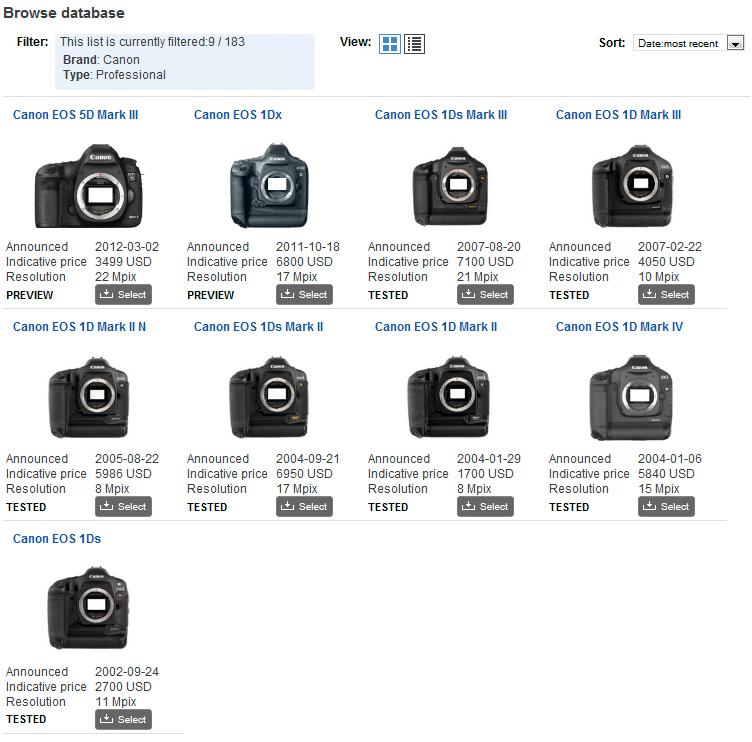The image size is (752, 742).
Task: Click the '21 Mpix' resolution value
Action: [x=478, y=277]
